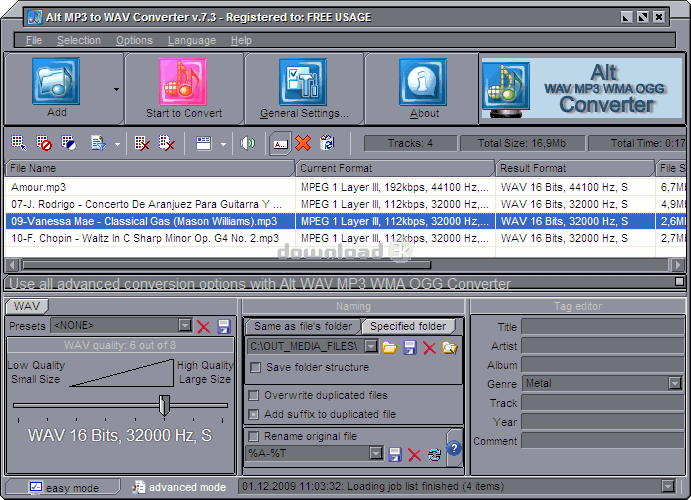This screenshot has width=691, height=500.
Task: Browse for output folder with yellow folder icon
Action: (x=390, y=348)
